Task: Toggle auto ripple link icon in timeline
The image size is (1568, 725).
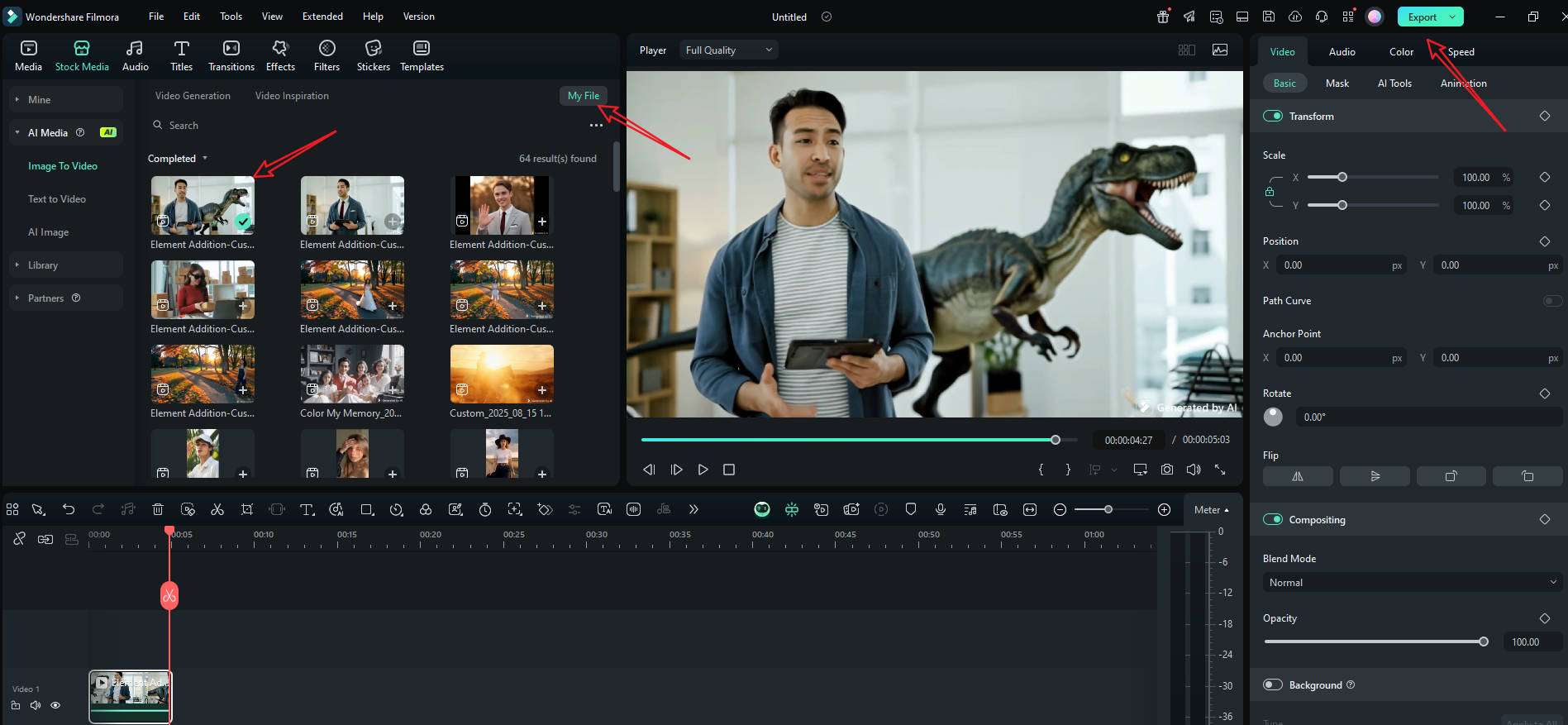Action: (45, 539)
